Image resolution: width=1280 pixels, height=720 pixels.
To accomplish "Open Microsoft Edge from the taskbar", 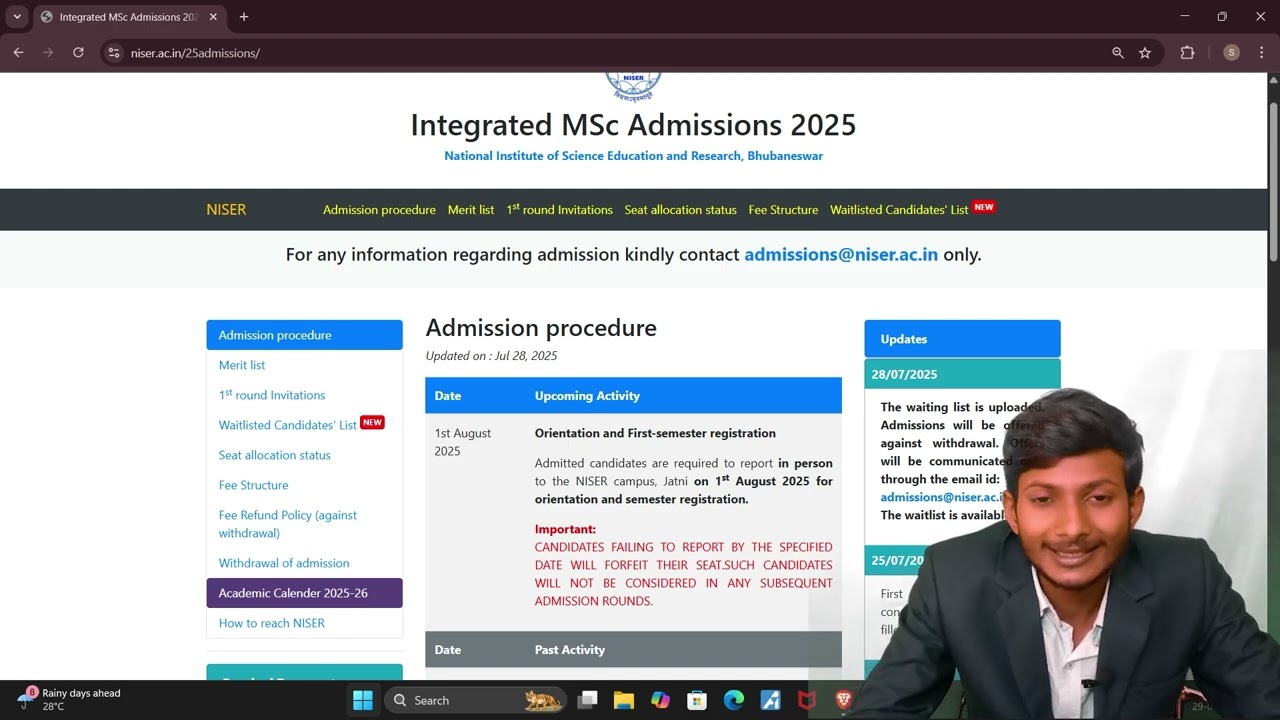I will click(734, 700).
